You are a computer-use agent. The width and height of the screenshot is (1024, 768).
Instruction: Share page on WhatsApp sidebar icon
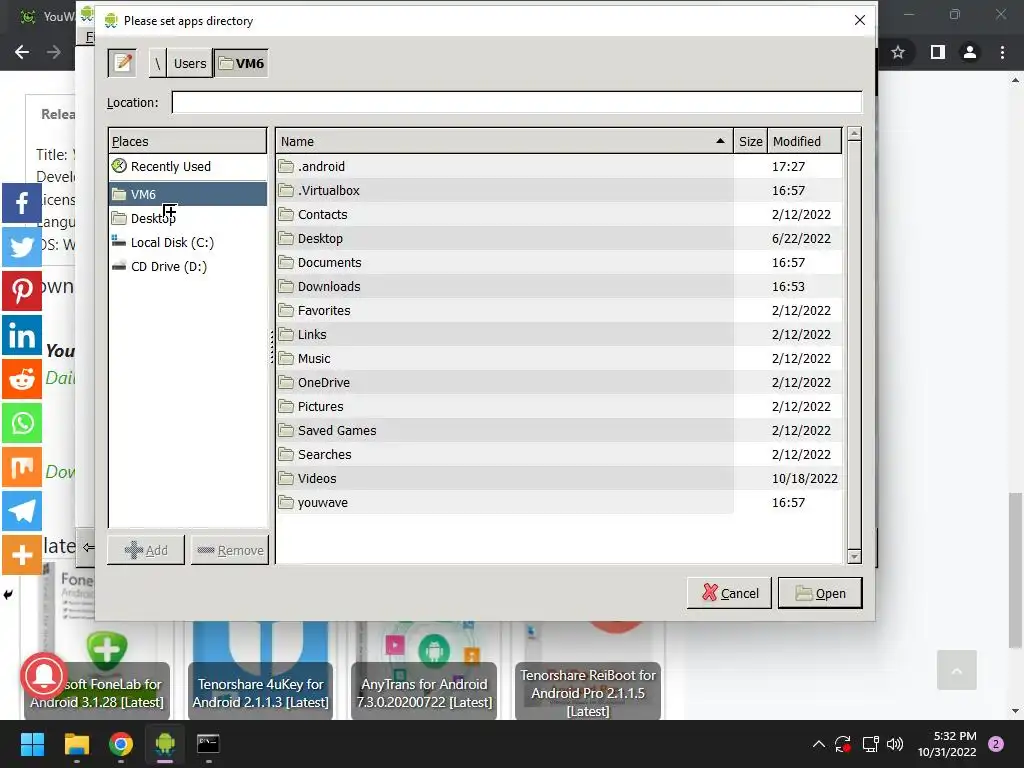pyautogui.click(x=22, y=423)
